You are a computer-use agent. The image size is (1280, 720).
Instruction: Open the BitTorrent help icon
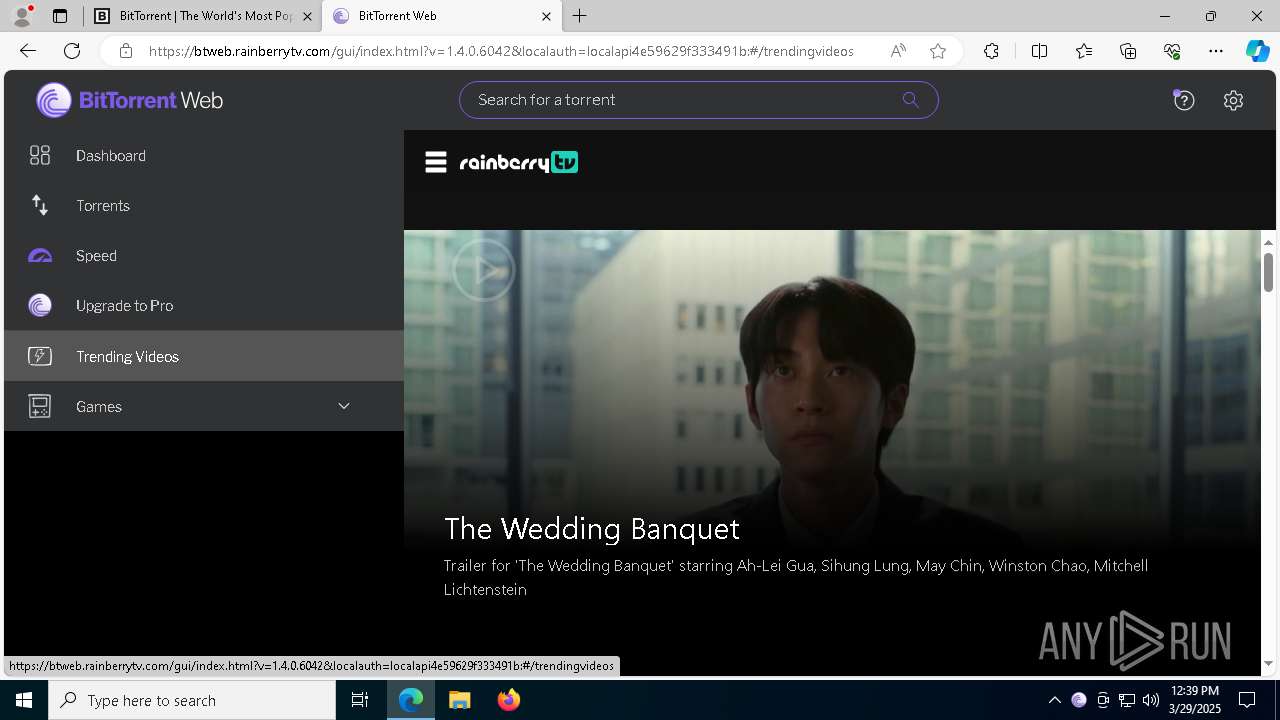coord(1184,100)
